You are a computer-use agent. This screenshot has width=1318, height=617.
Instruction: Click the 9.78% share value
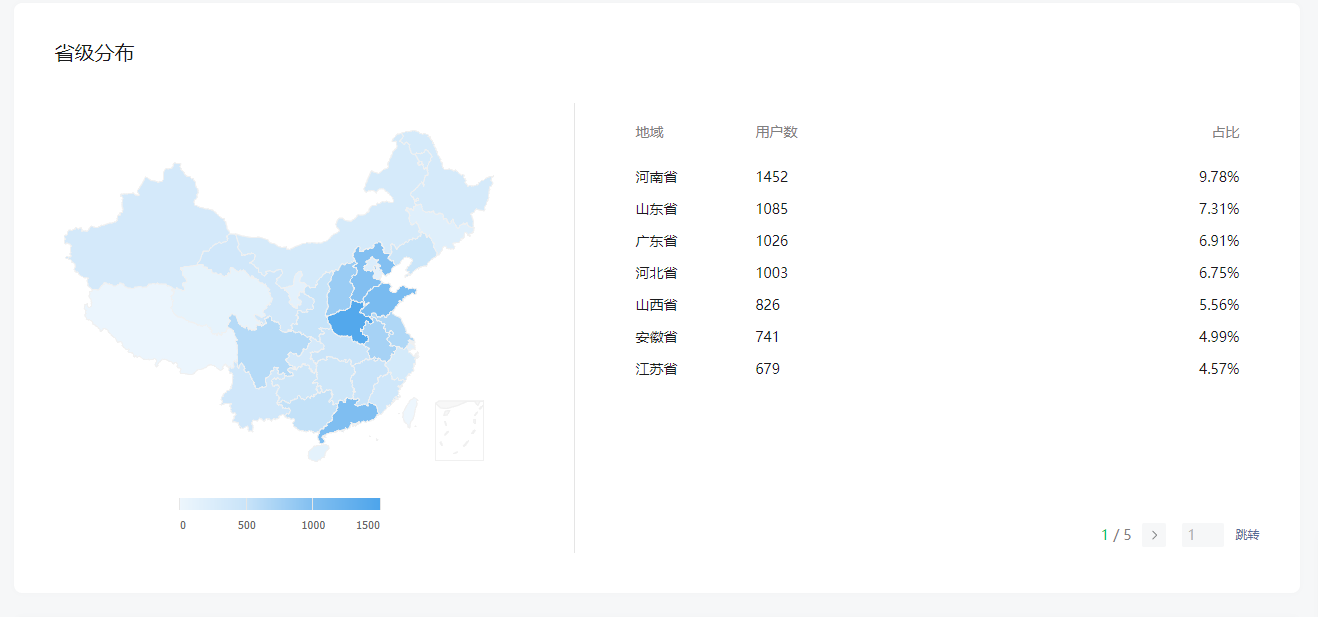1219,177
